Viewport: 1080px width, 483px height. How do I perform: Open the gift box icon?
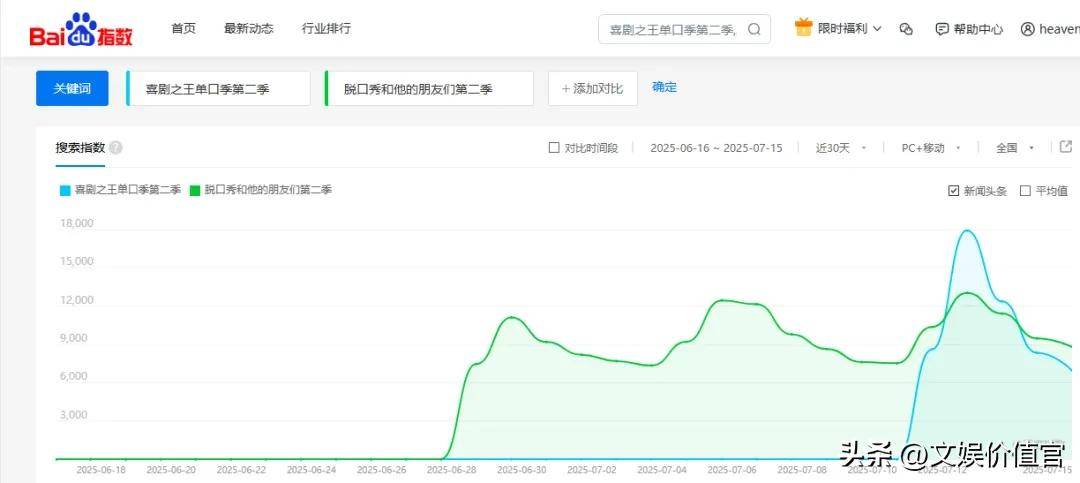(x=803, y=28)
